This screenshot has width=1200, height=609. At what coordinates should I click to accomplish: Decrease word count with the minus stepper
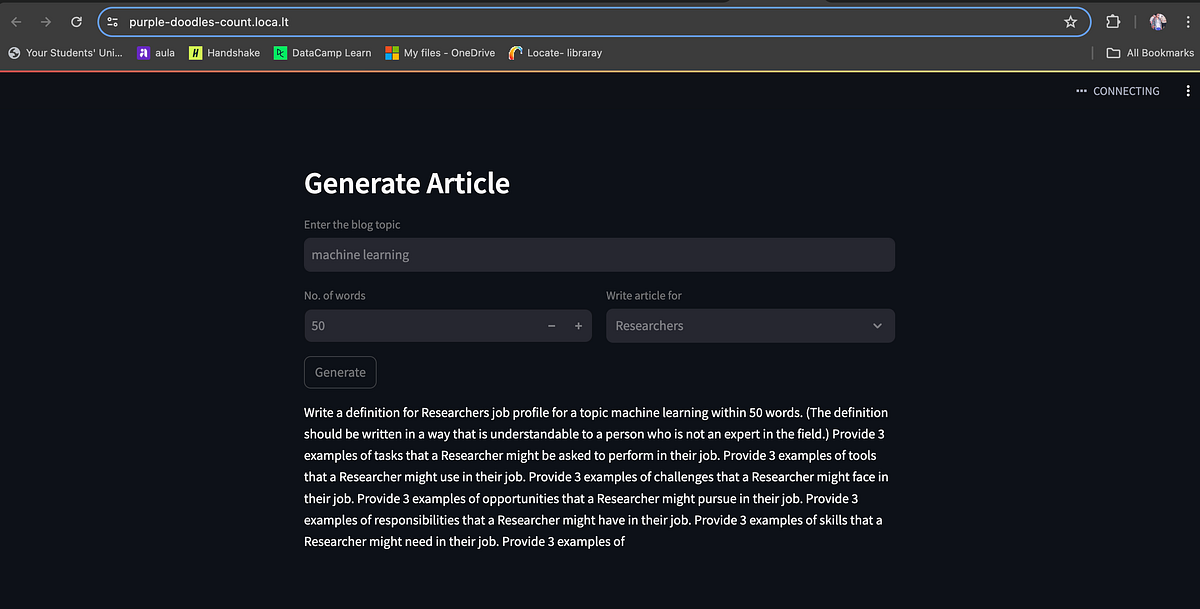tap(551, 325)
